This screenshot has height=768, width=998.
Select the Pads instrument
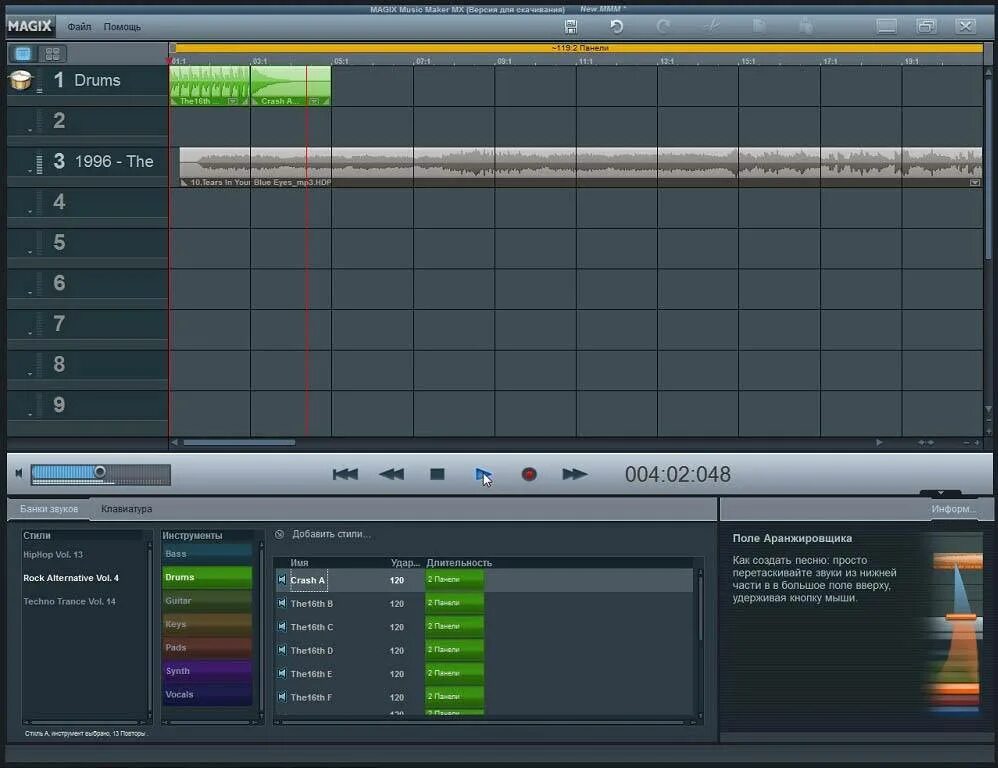(207, 648)
